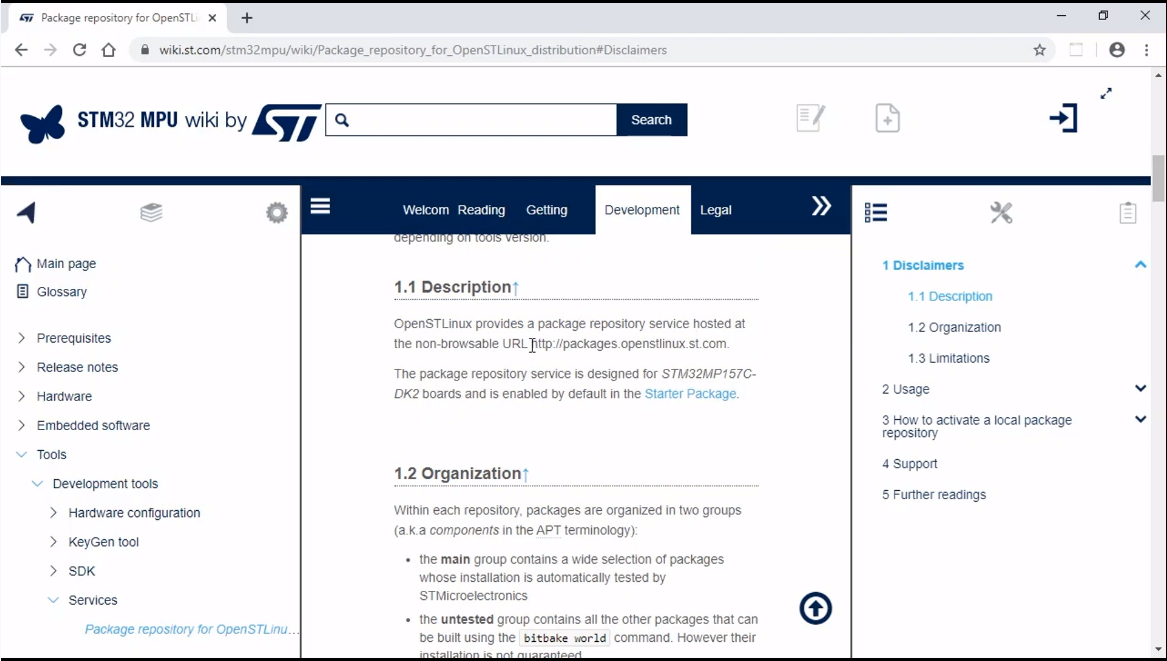Image resolution: width=1167 pixels, height=661 pixels.
Task: Switch to the Getting tab
Action: pyautogui.click(x=546, y=210)
